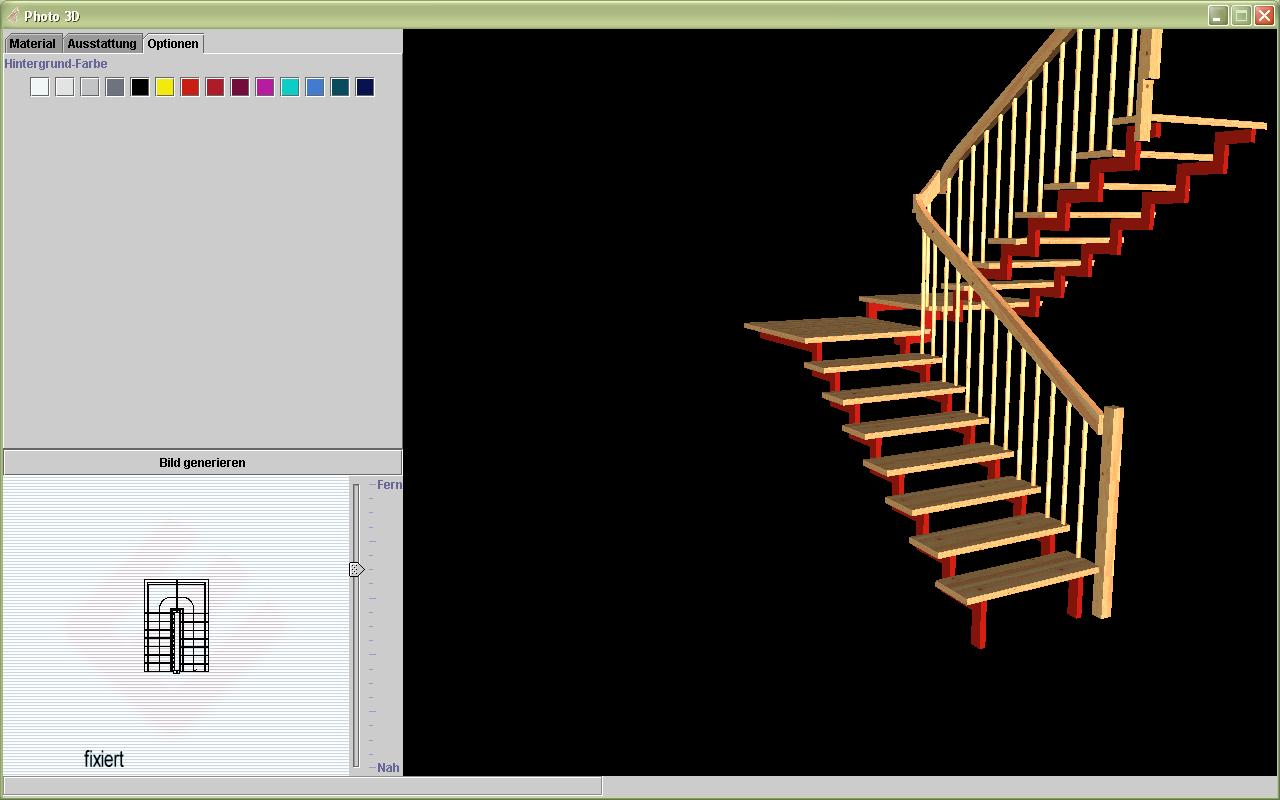Open the Ausstattung tab
Screen dimensions: 1280x800
(102, 44)
